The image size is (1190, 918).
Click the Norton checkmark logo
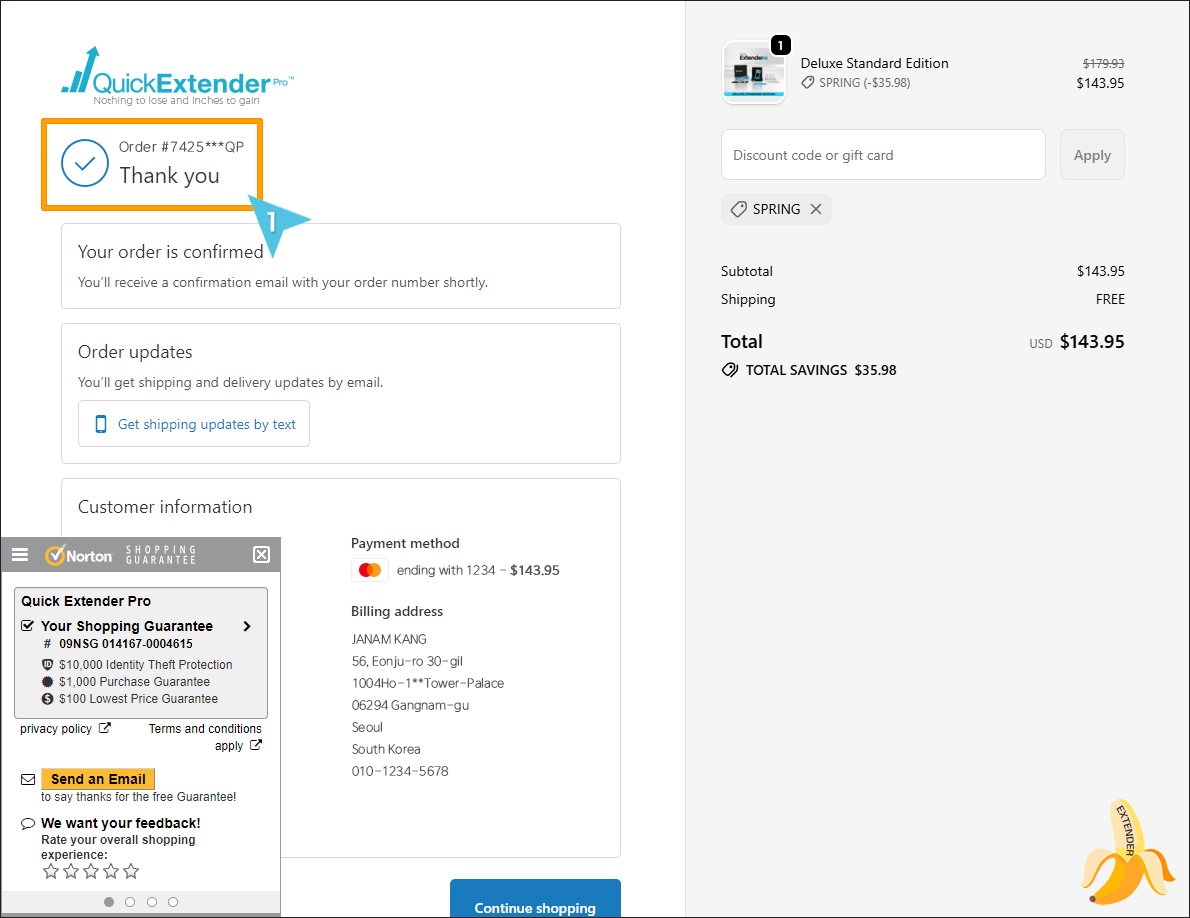coord(55,555)
